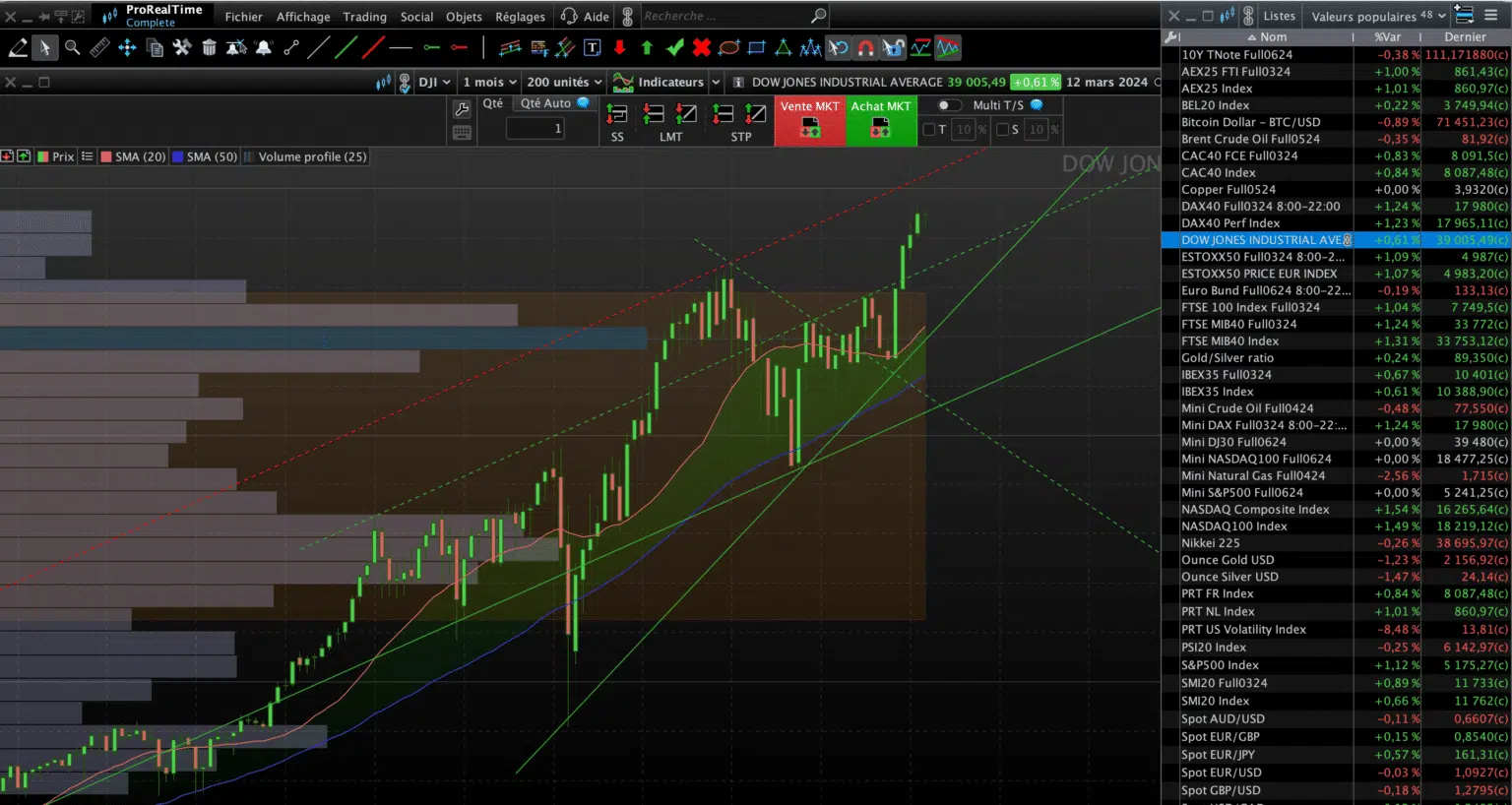Image resolution: width=1512 pixels, height=805 pixels.
Task: Toggle the Qté Auto option
Action: tap(556, 103)
